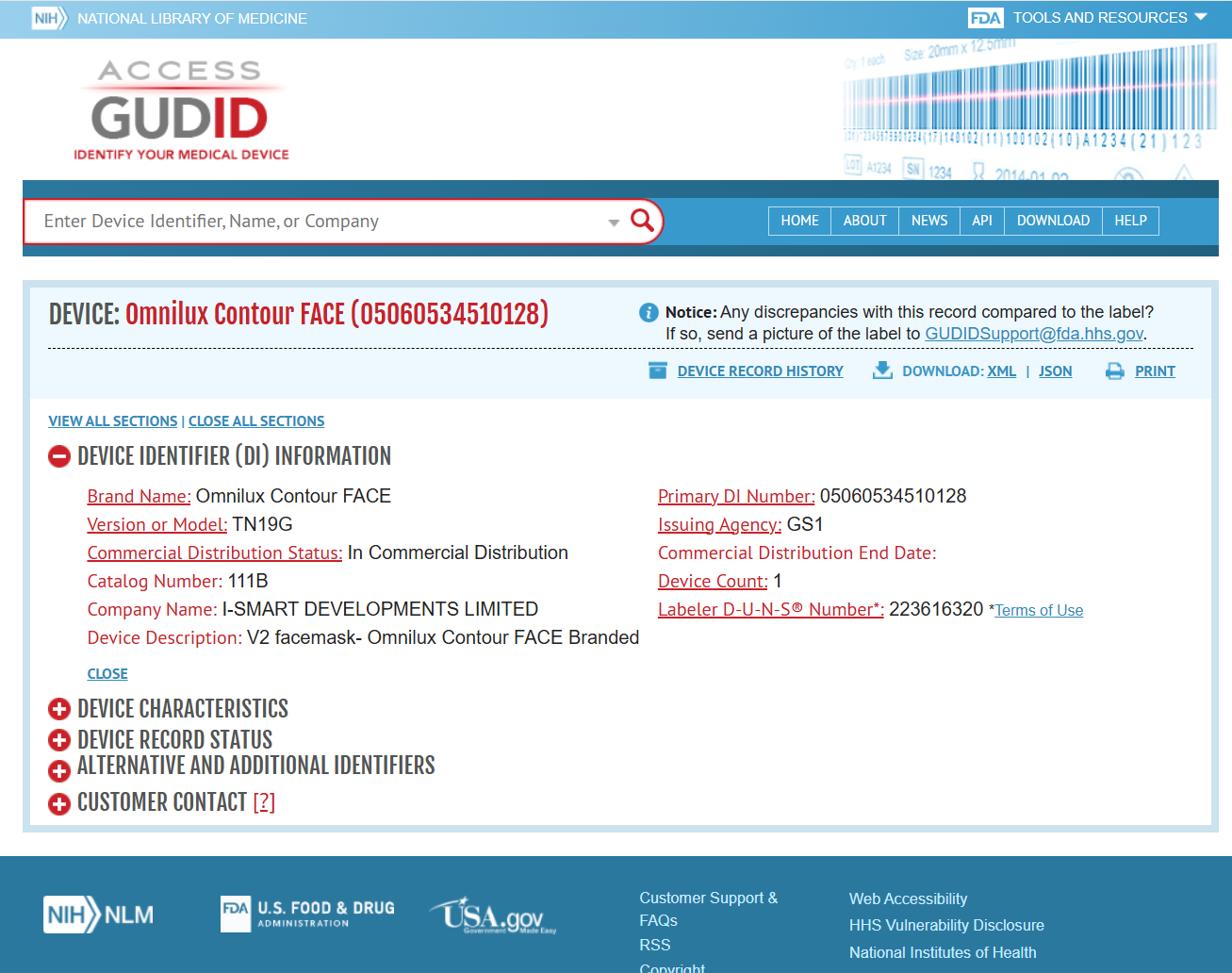Open the HHS Vulnerability Disclosure footer link

(x=946, y=926)
